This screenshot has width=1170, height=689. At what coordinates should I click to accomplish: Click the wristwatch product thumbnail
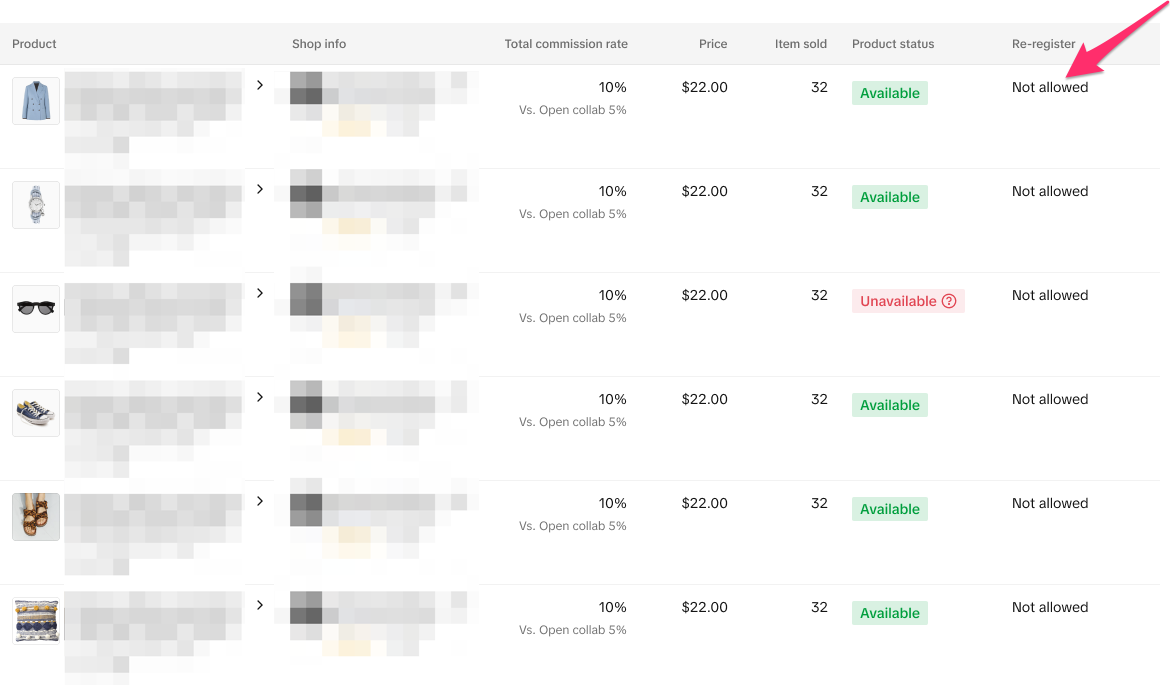click(x=36, y=205)
